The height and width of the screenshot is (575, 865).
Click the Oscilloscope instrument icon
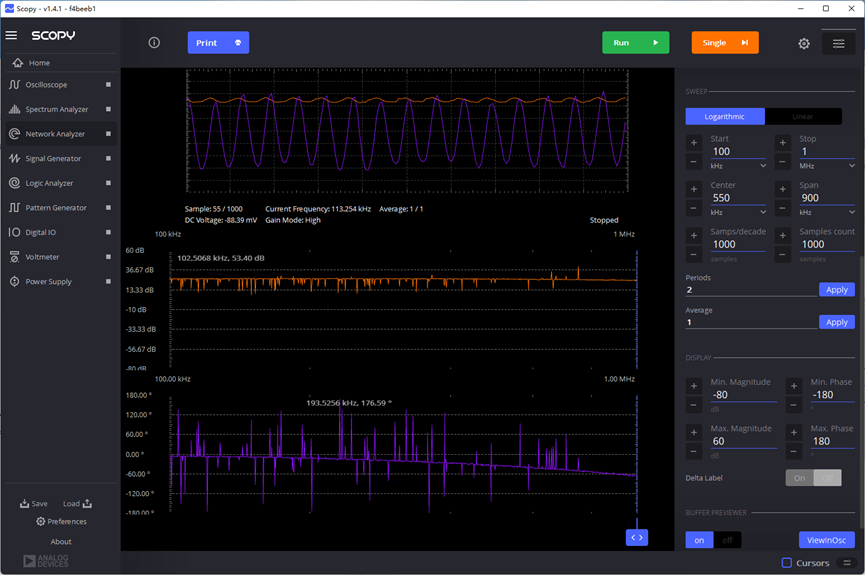tap(14, 84)
